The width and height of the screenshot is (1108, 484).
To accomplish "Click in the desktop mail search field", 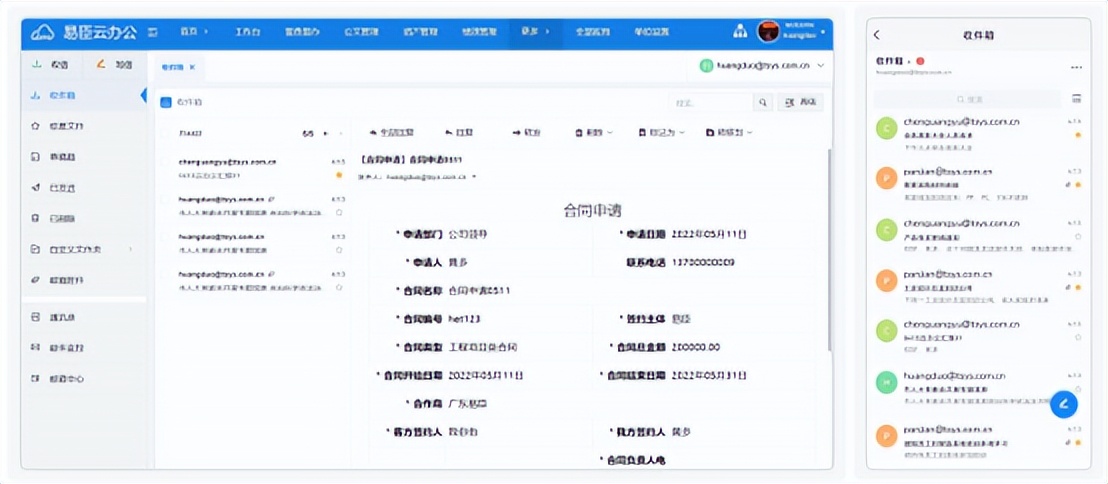I will click(x=710, y=102).
